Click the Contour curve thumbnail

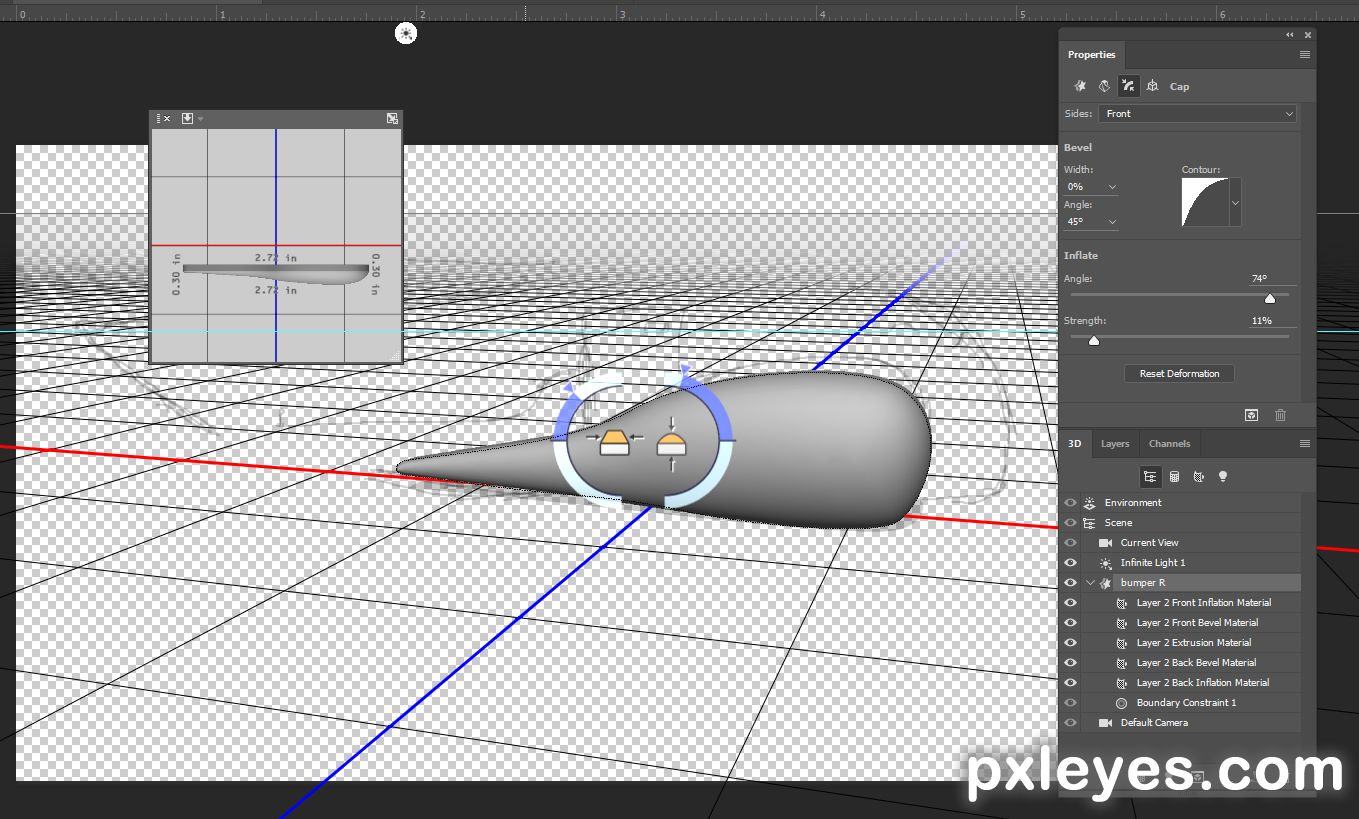coord(1205,202)
